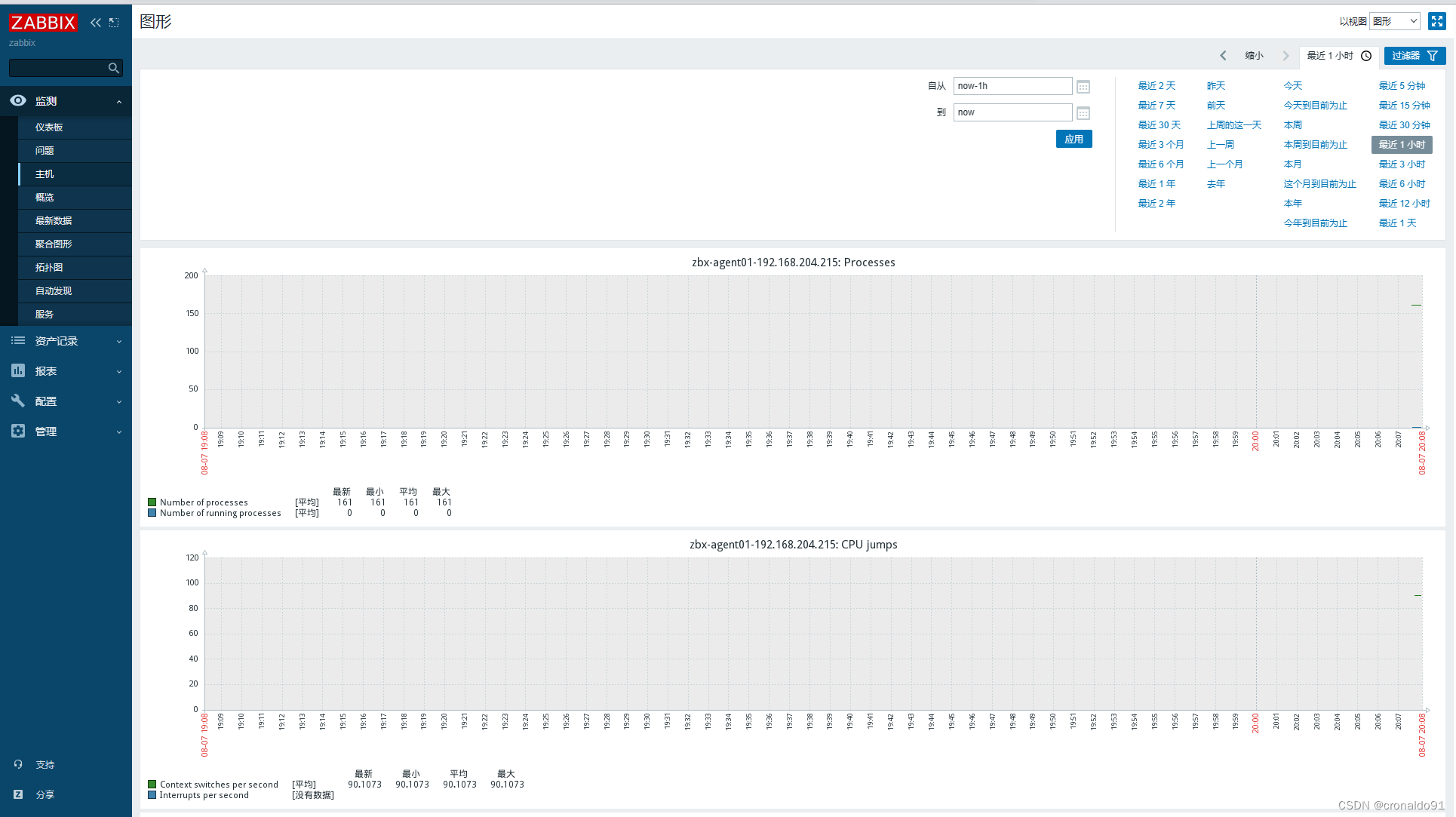Toggle sidebar hide icon next to collapse

tap(114, 23)
